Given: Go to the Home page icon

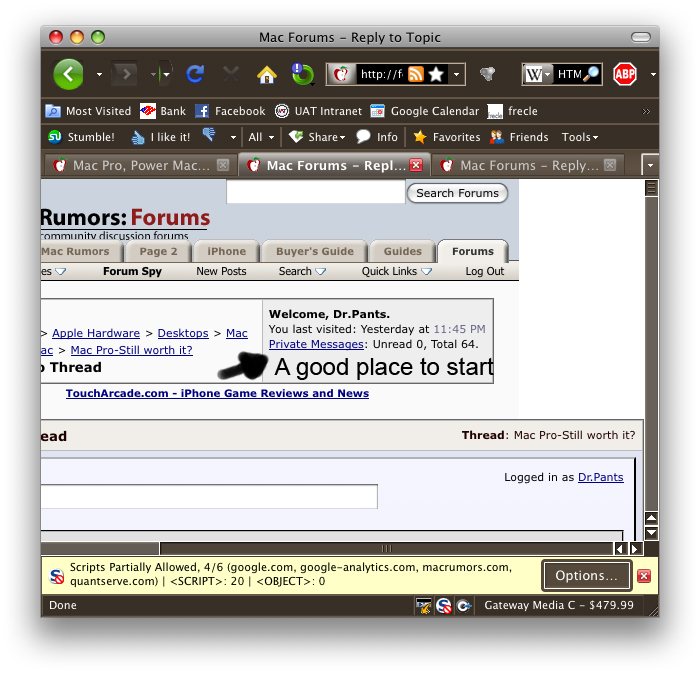Looking at the screenshot, I should tap(267, 75).
